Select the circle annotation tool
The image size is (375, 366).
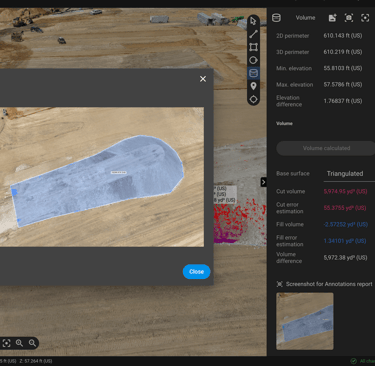tap(253, 60)
